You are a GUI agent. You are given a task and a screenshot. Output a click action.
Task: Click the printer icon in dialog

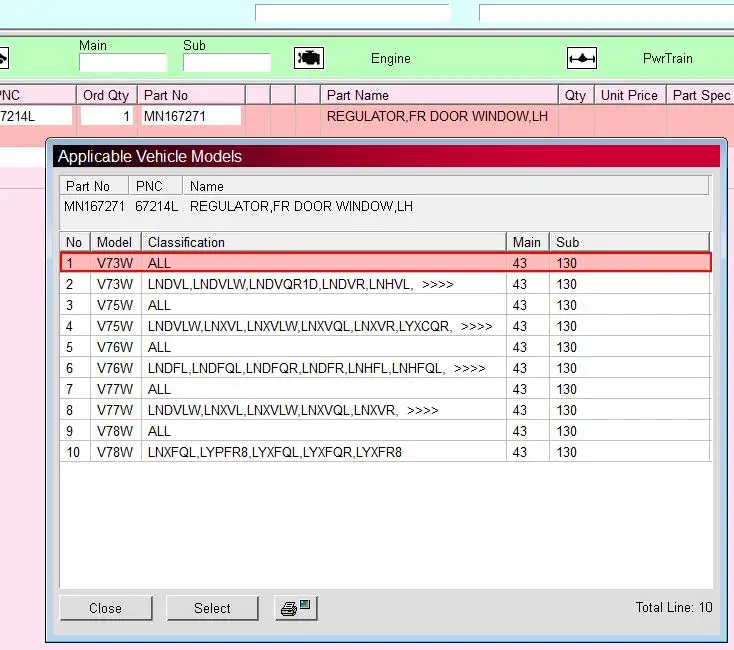(x=295, y=608)
